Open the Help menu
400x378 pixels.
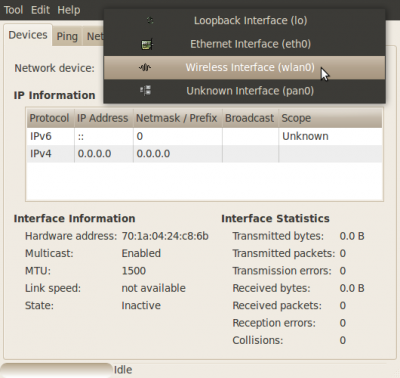69,10
